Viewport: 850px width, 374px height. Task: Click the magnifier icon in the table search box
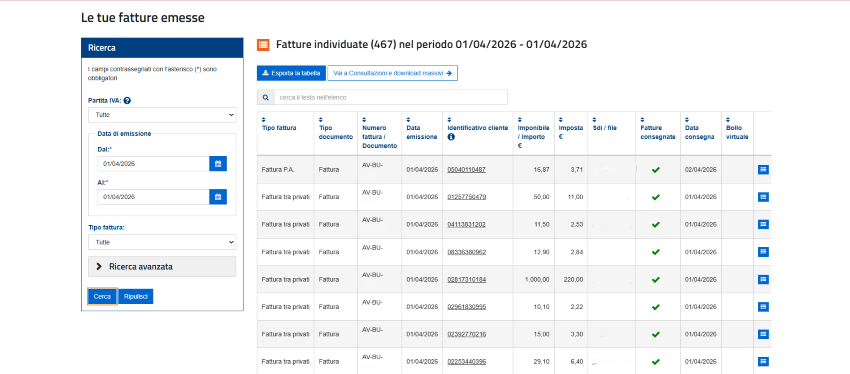pyautogui.click(x=266, y=98)
